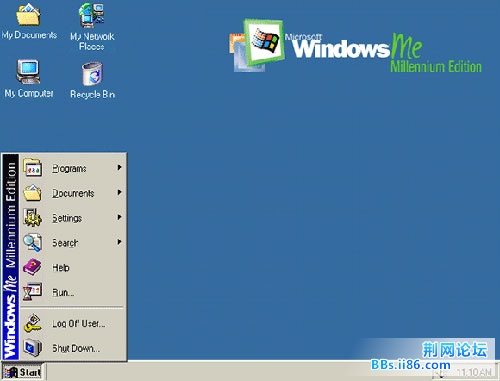Click the purple Help book icon
500x381 pixels.
[x=32, y=267]
